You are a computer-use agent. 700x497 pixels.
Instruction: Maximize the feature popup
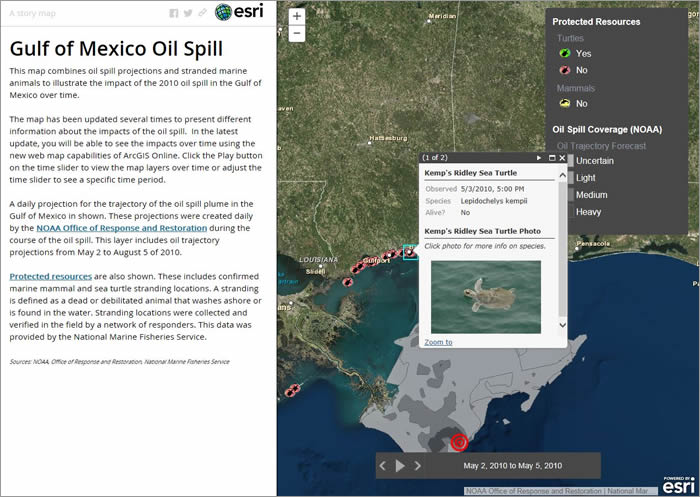(x=552, y=158)
